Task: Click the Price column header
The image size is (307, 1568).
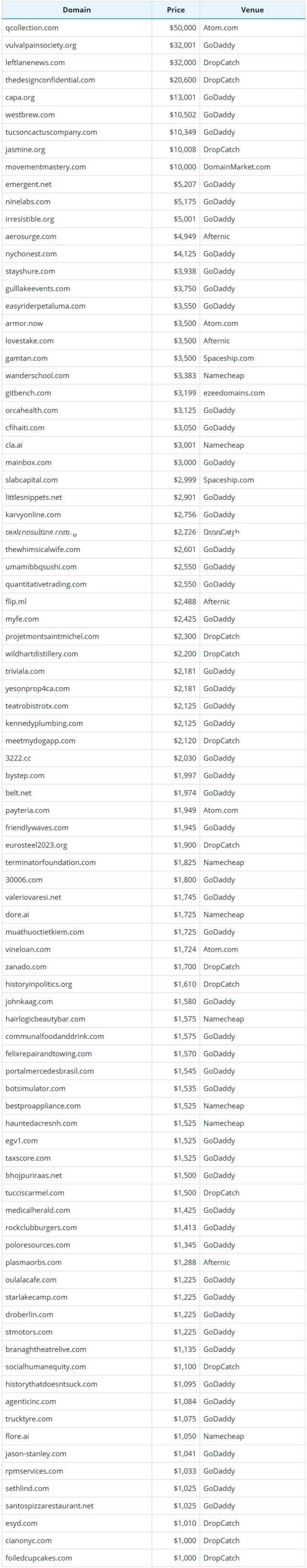Action: point(176,10)
